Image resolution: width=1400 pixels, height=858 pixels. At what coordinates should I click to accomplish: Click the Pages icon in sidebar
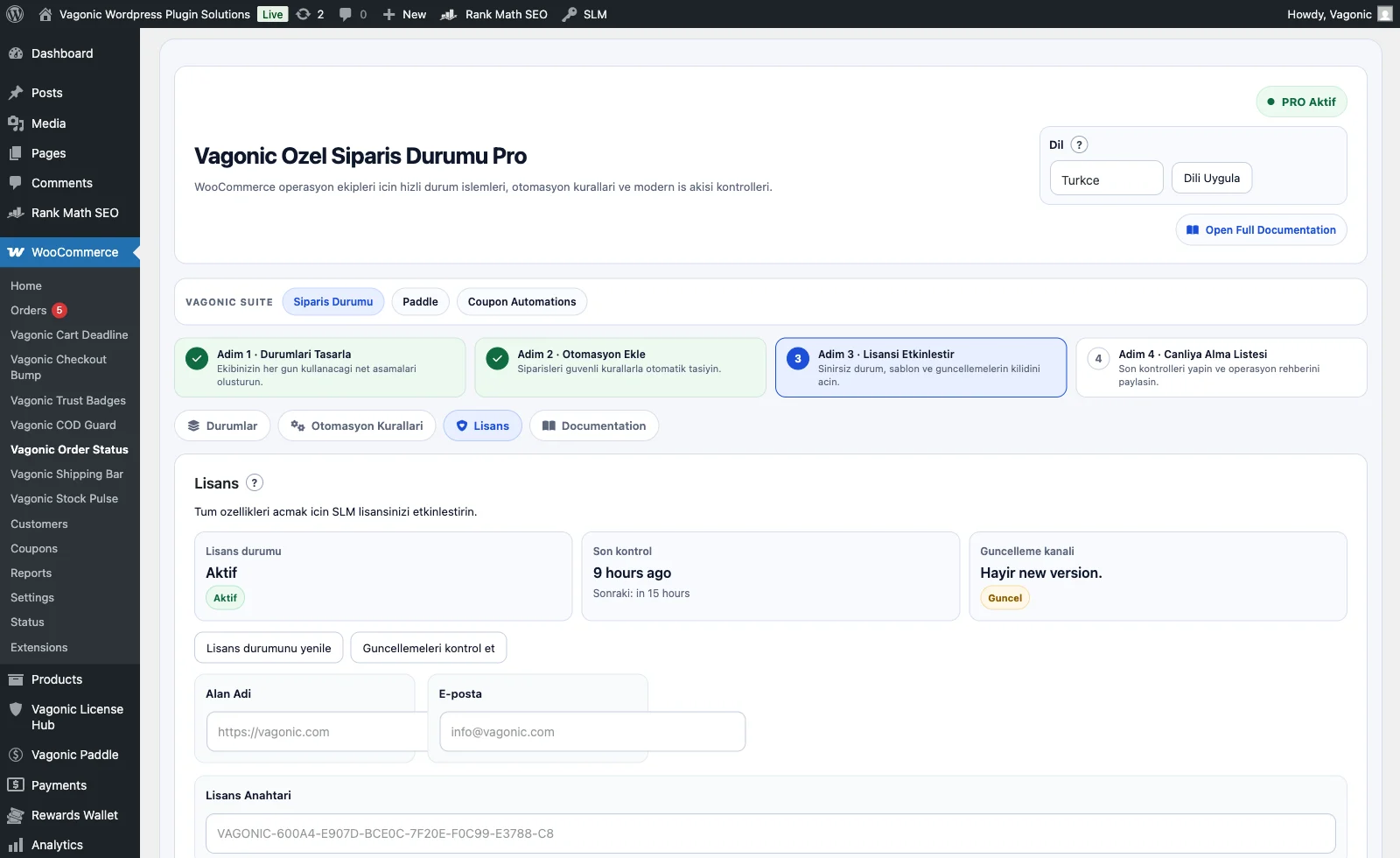16,153
